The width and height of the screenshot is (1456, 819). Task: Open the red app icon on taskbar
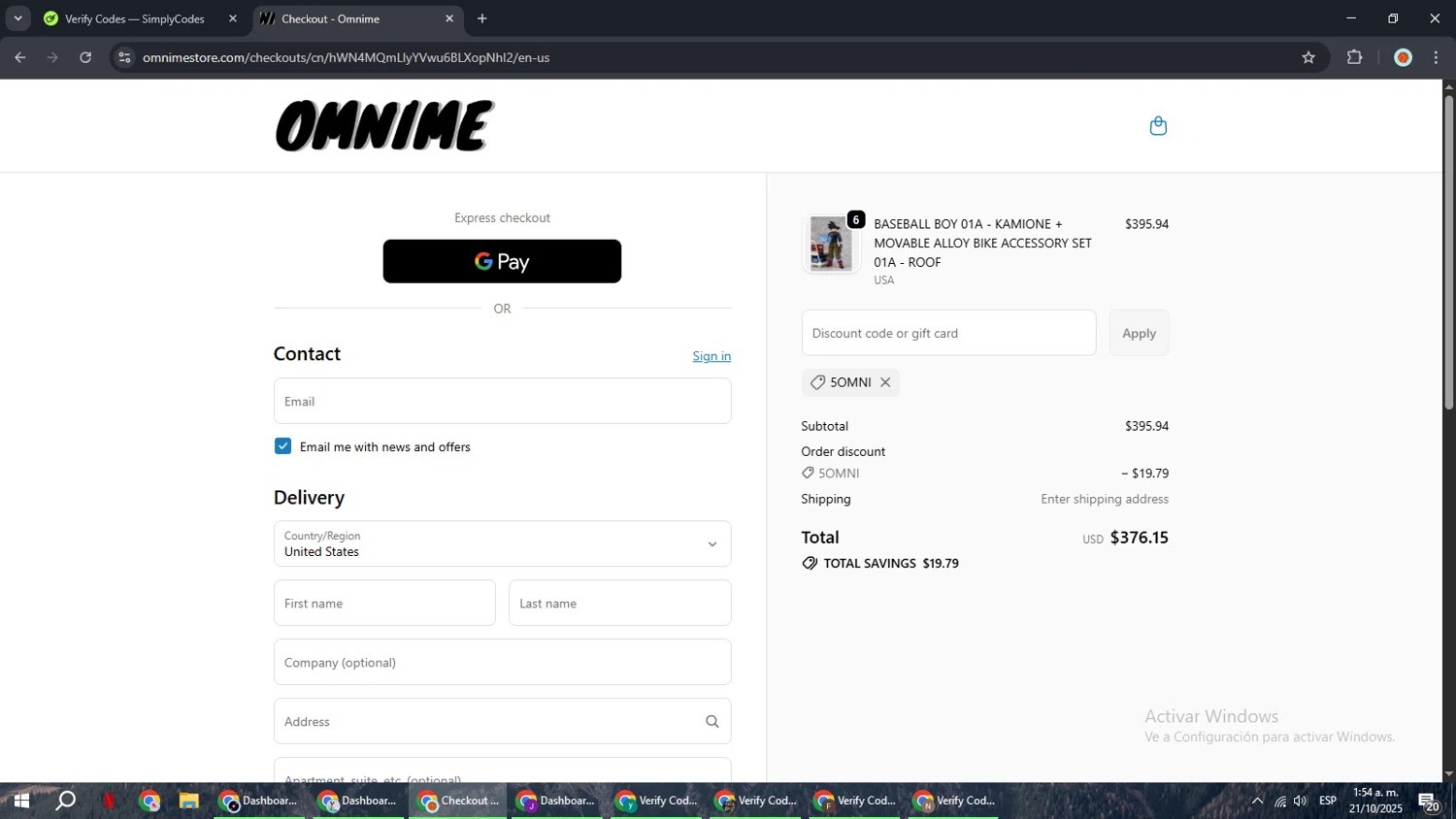pos(109,801)
